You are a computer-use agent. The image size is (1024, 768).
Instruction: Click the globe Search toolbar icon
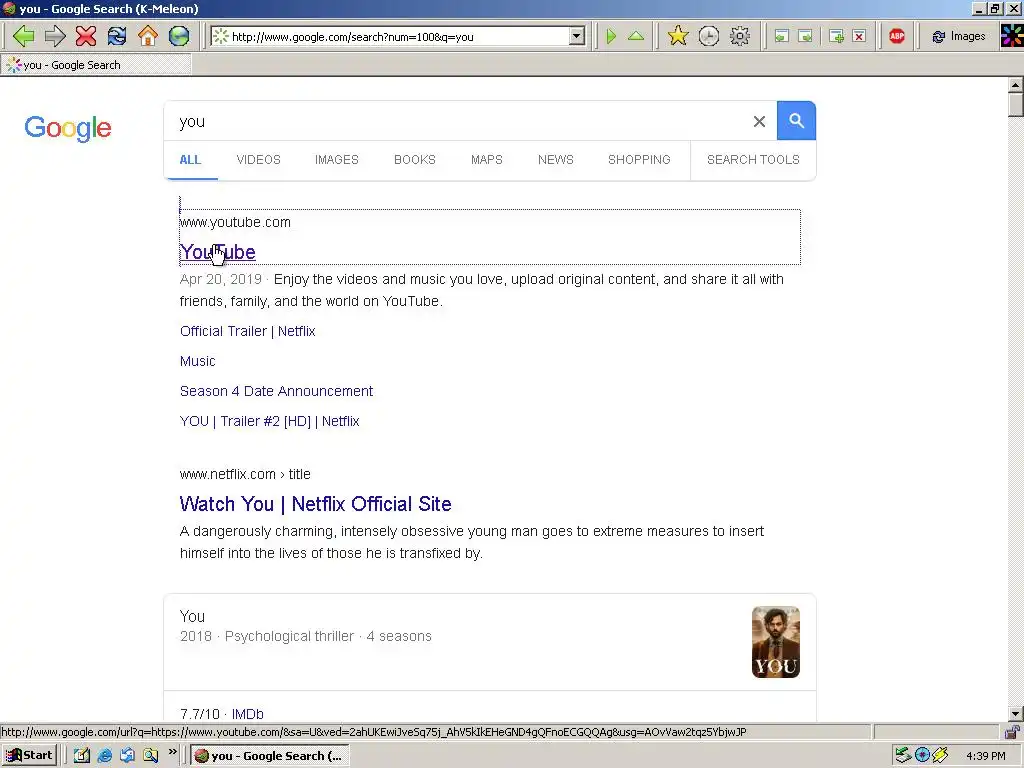[179, 36]
